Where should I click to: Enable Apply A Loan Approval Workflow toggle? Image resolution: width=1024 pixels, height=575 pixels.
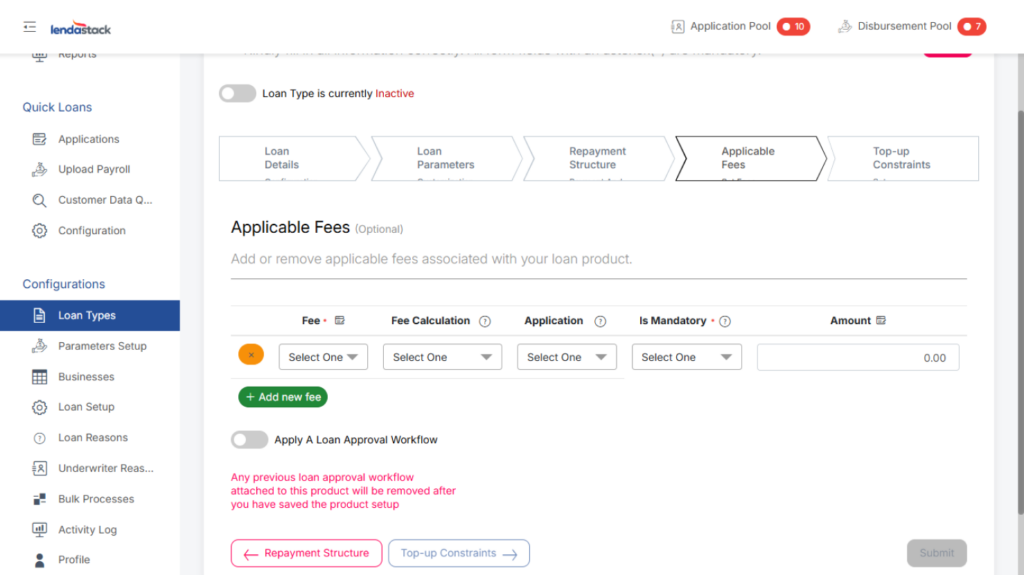(x=249, y=440)
